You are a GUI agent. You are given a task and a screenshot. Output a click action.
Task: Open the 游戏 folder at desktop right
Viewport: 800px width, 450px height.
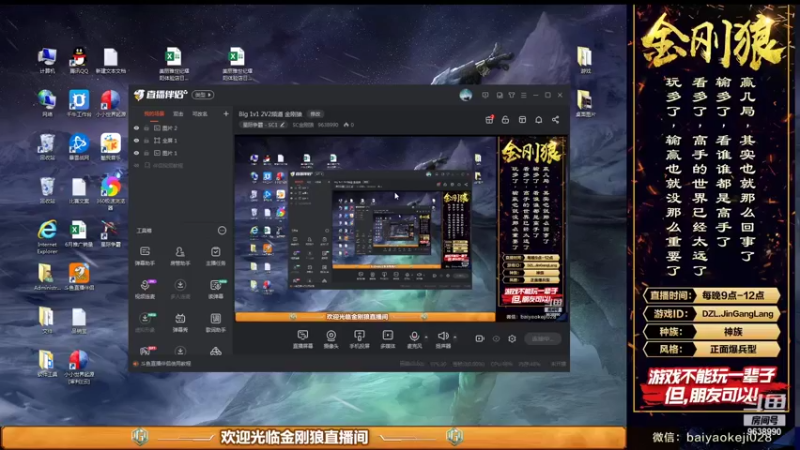point(585,60)
